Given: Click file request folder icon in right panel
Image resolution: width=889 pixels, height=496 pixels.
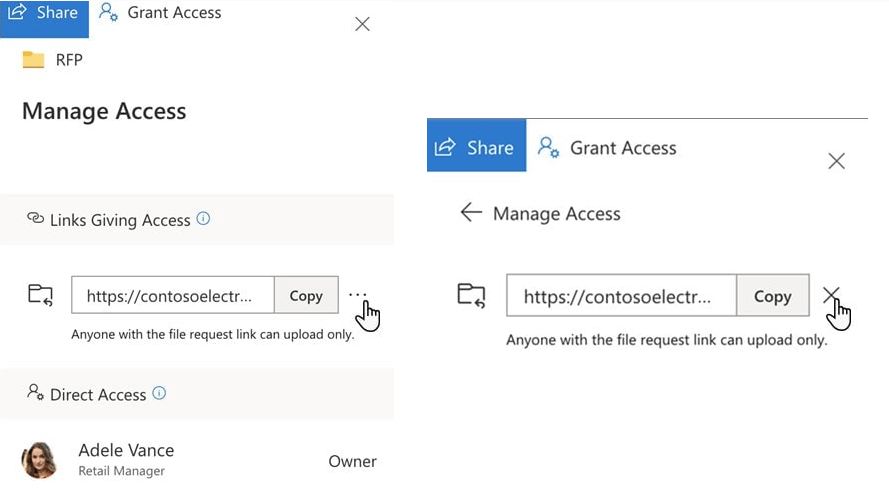Looking at the screenshot, I should [x=471, y=294].
